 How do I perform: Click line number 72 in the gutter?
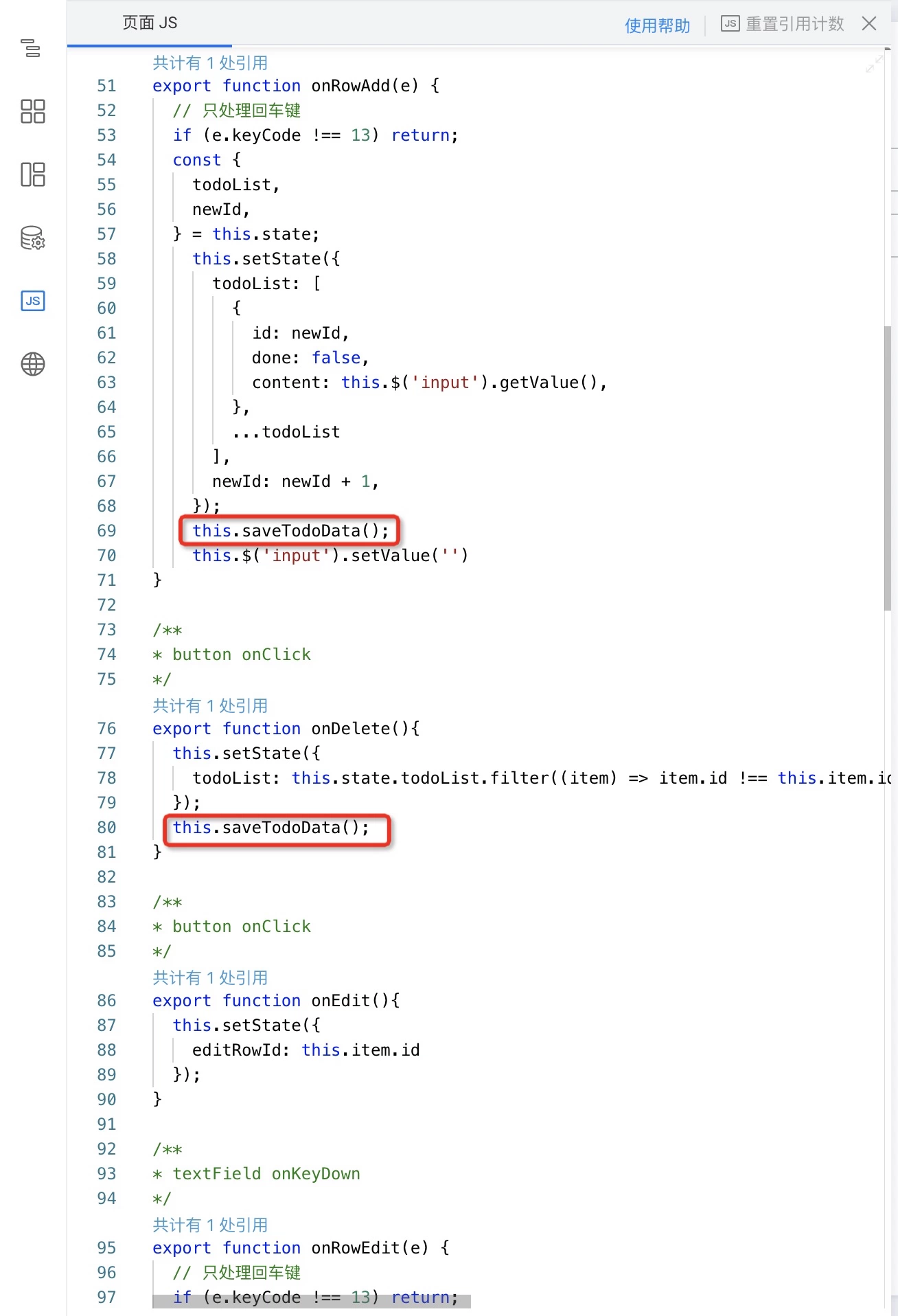106,605
